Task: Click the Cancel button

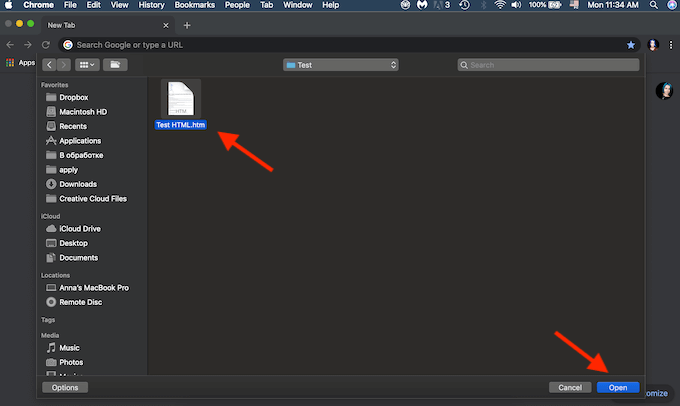Action: click(570, 387)
